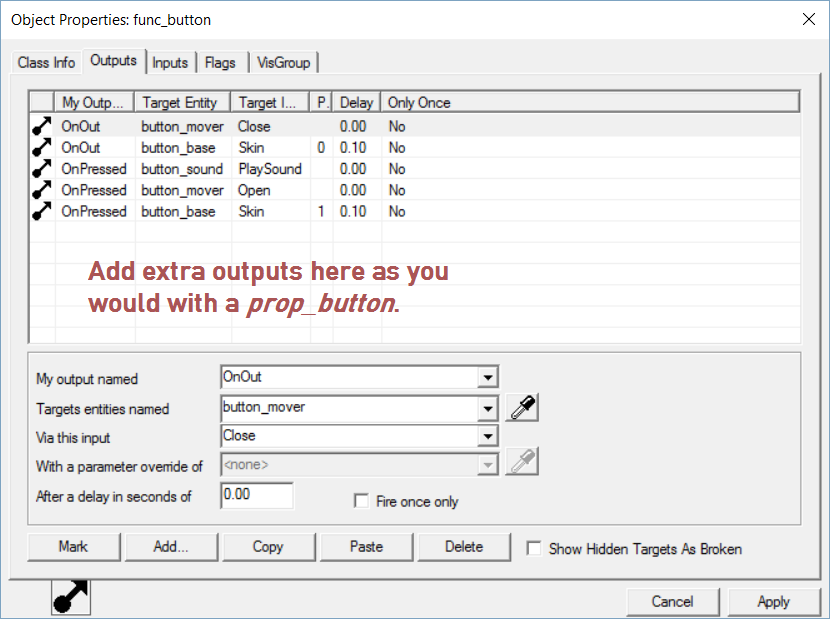
Task: Click 0.10 delay in OnOut row
Action: point(353,148)
